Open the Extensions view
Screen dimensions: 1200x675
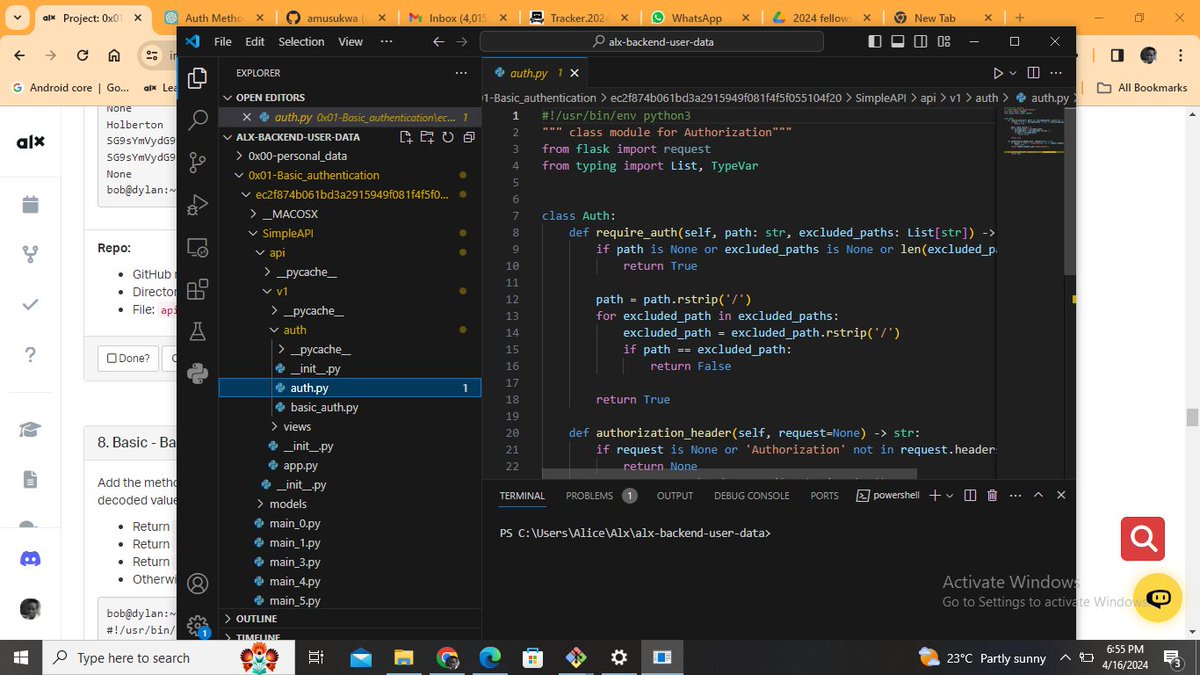pos(198,289)
